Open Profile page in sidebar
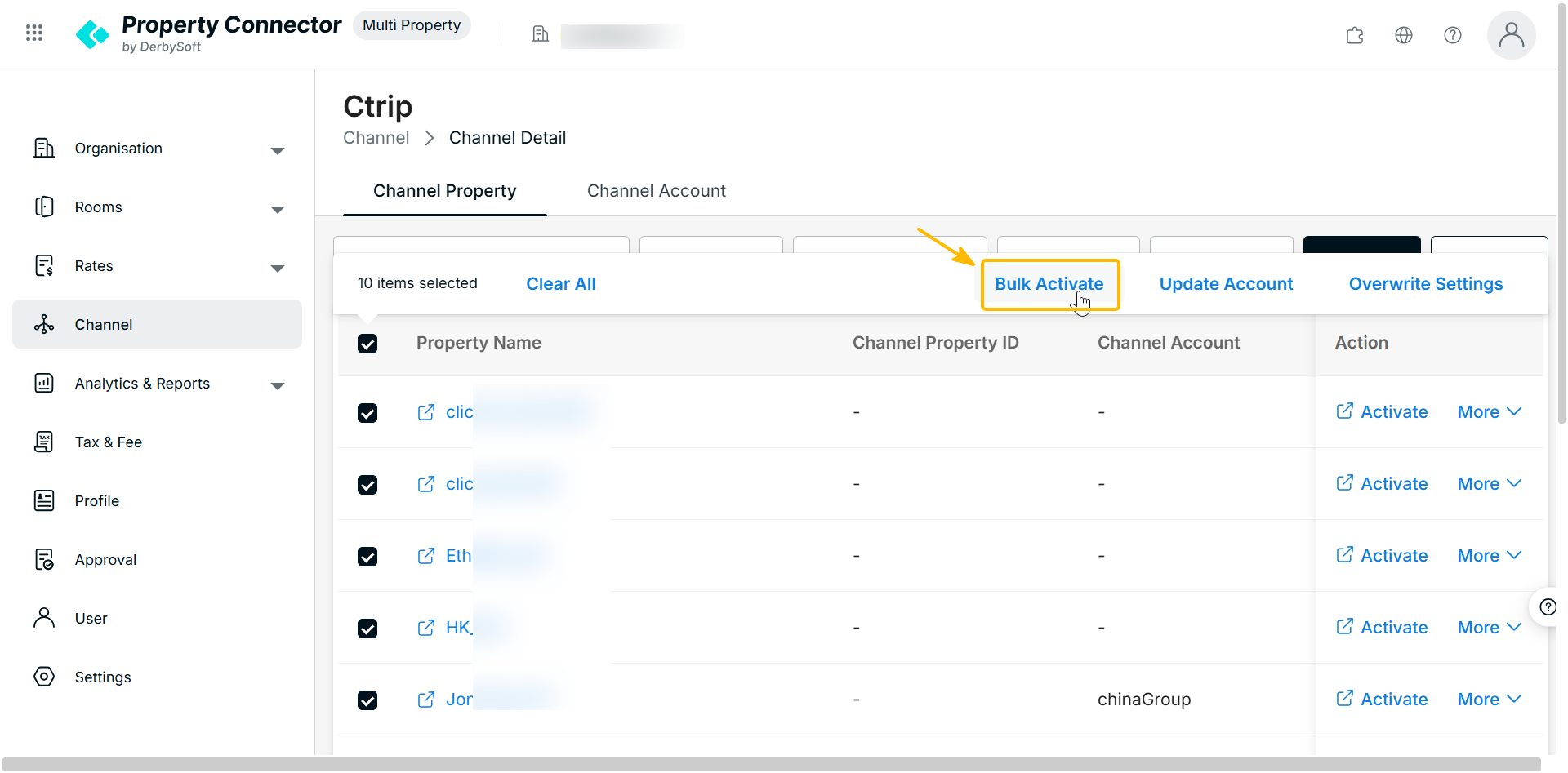The height and width of the screenshot is (773, 1568). tap(157, 500)
